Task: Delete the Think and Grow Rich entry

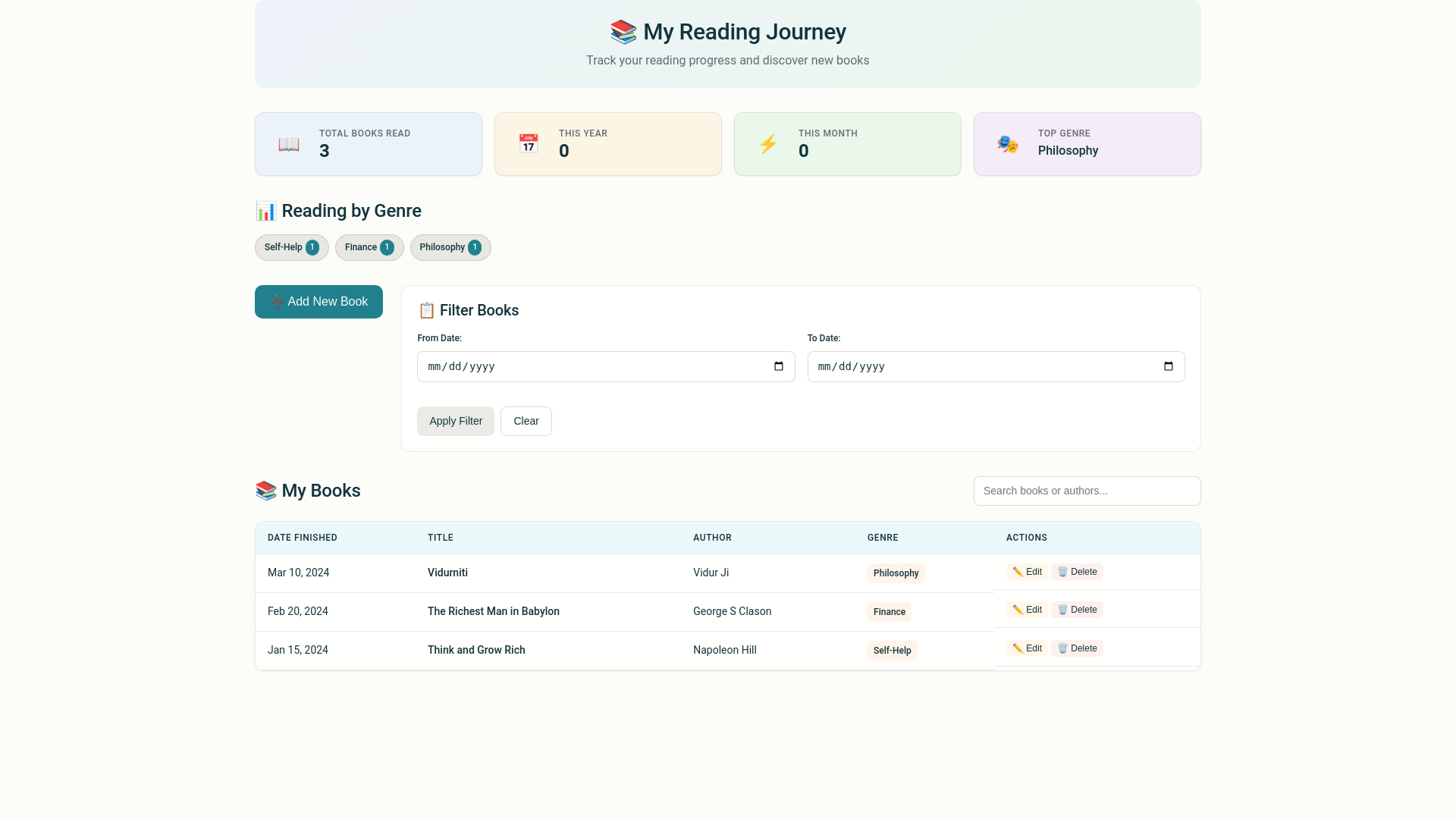Action: click(x=1077, y=648)
